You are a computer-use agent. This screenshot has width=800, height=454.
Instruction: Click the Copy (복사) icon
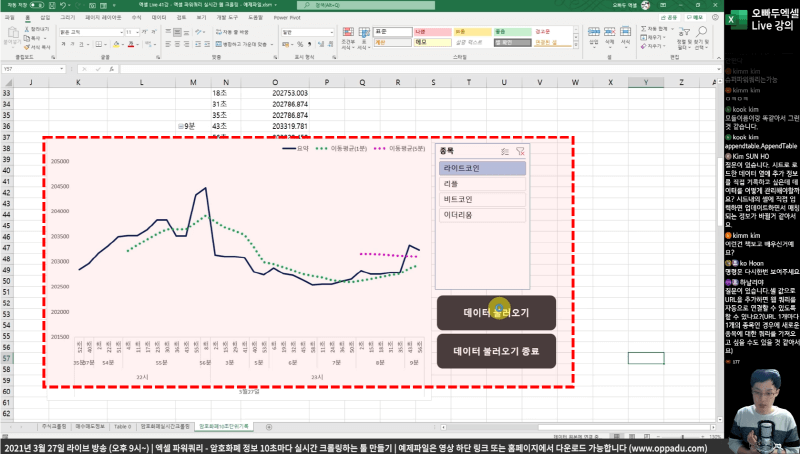tap(27, 38)
